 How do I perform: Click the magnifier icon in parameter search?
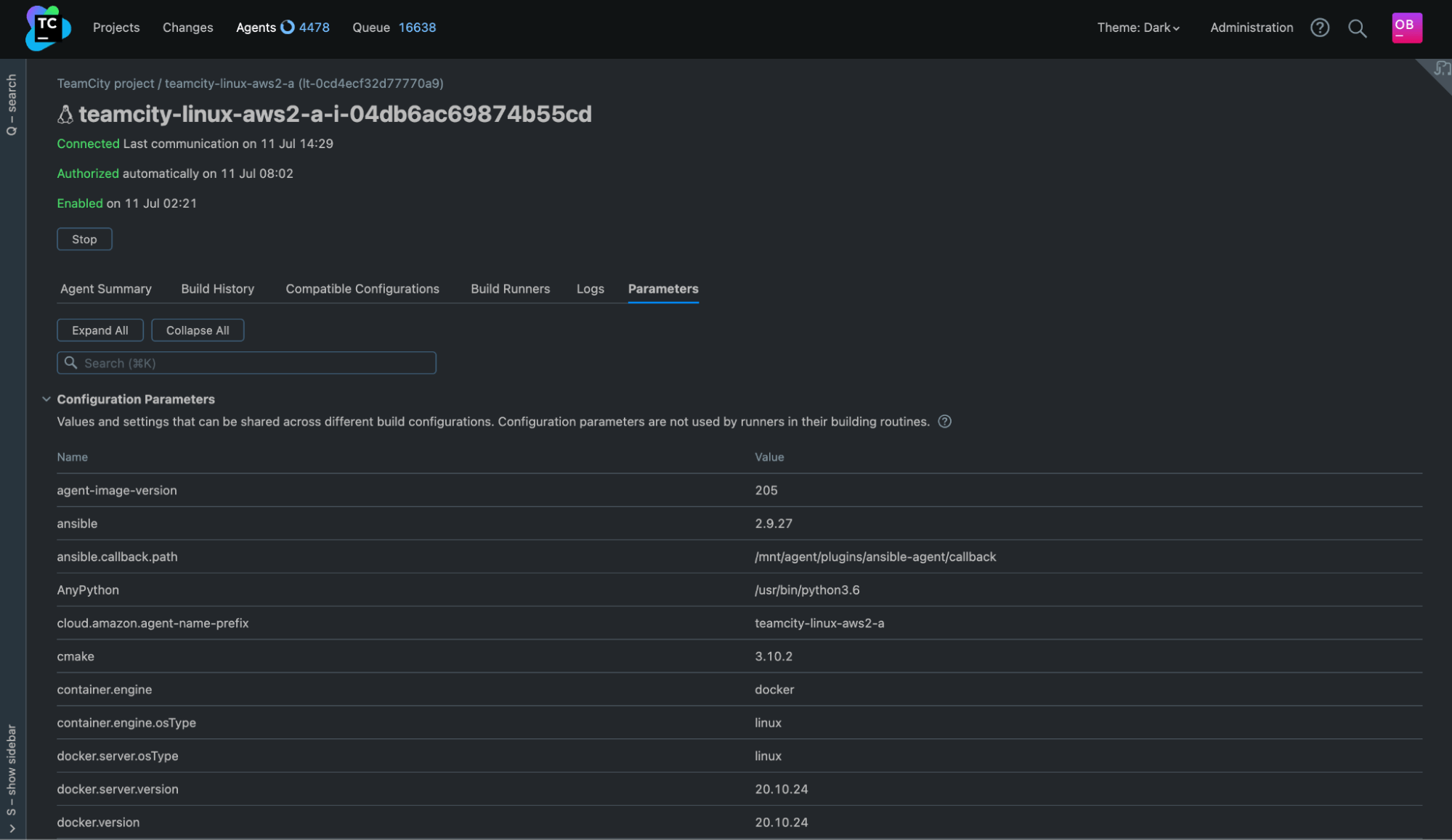click(x=70, y=362)
